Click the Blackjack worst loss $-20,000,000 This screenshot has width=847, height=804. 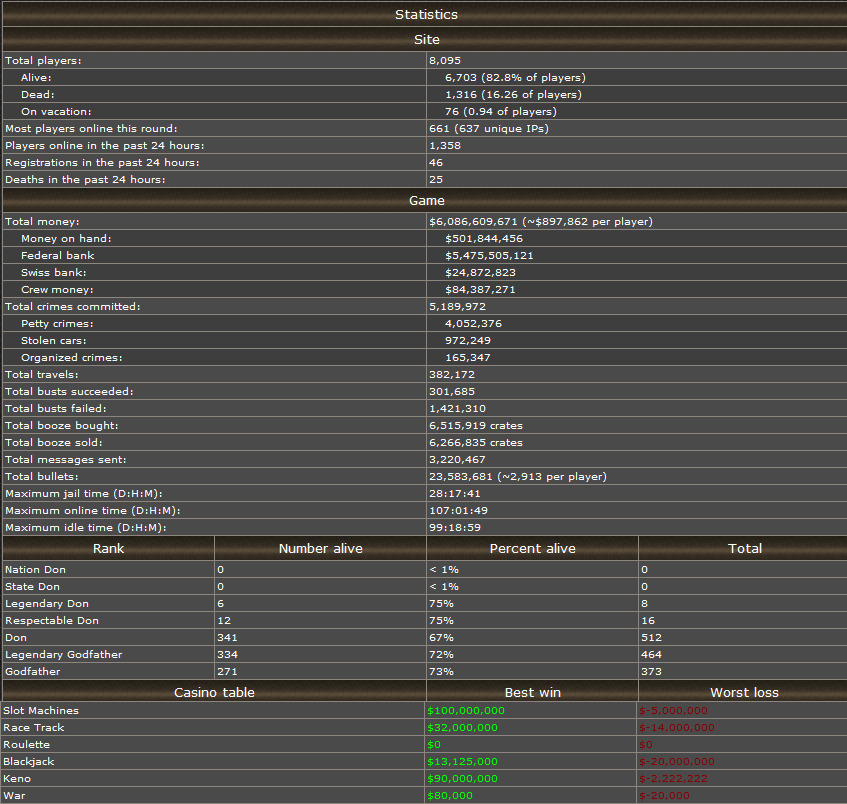coord(677,762)
